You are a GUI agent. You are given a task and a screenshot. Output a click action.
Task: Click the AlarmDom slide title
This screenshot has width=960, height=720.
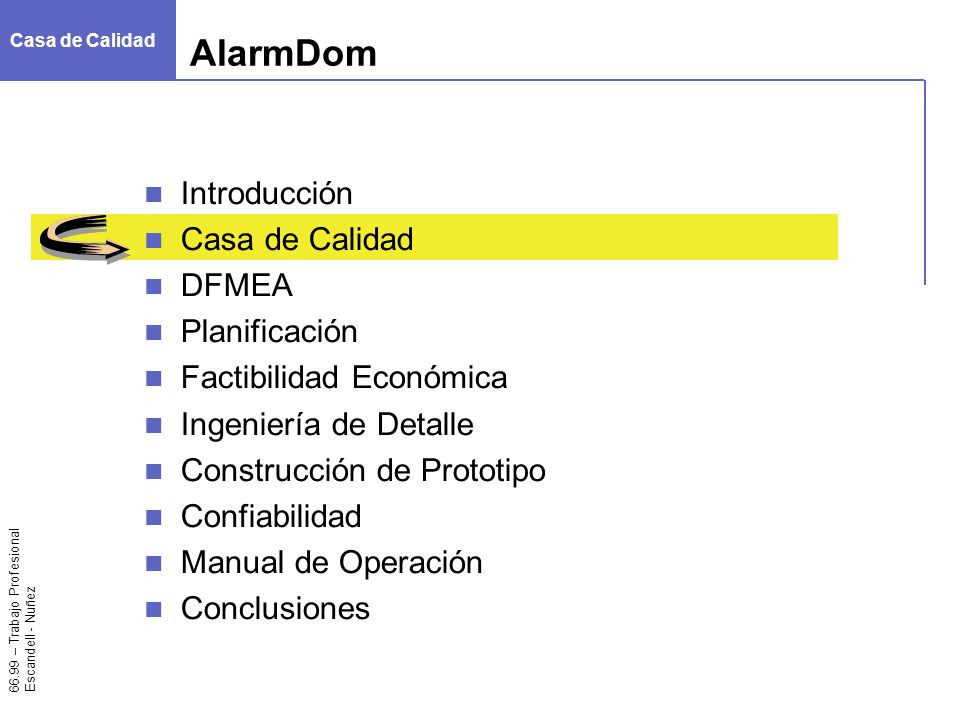pos(283,53)
